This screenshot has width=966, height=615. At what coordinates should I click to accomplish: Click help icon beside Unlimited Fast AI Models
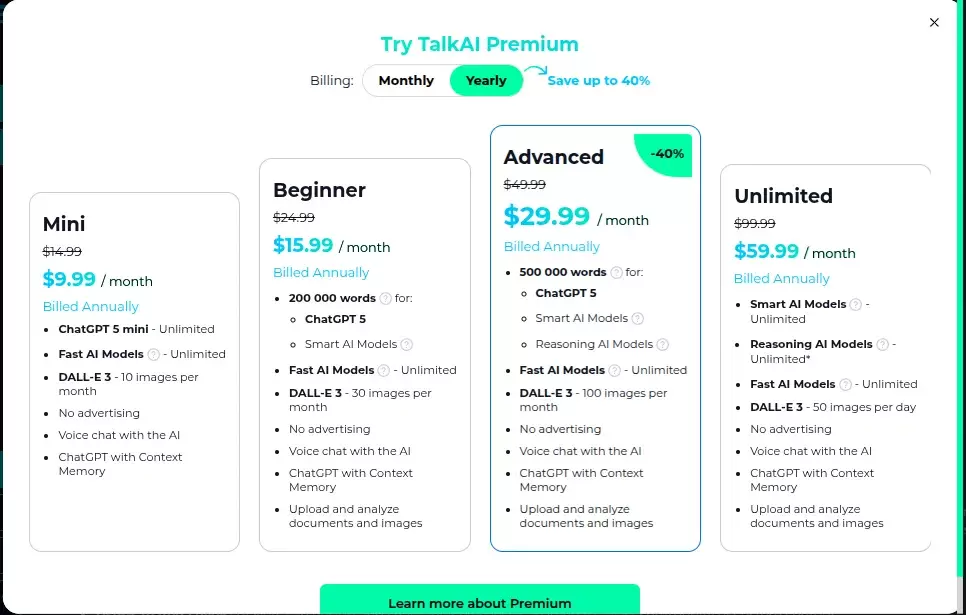pyautogui.click(x=845, y=384)
